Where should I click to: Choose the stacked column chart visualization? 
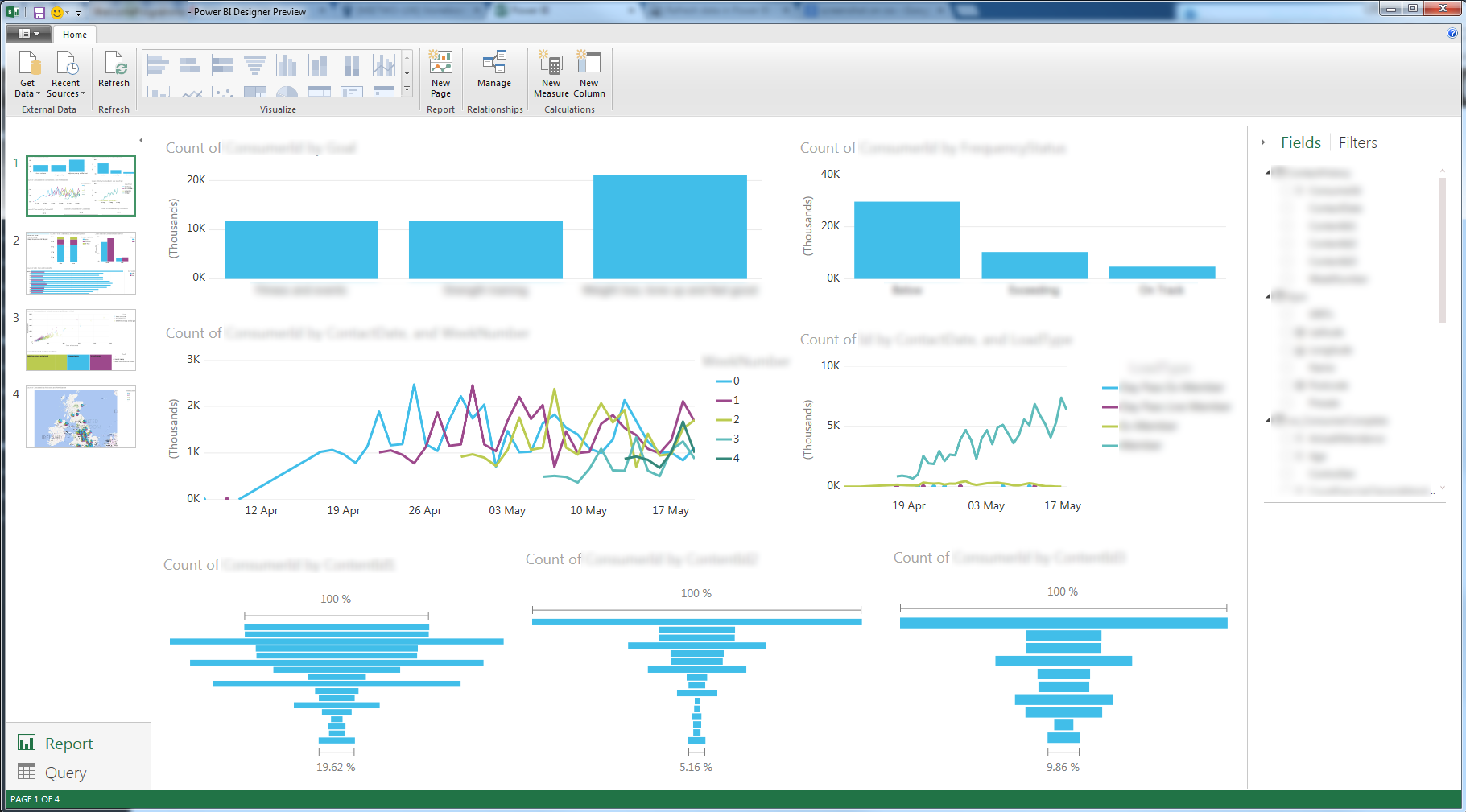(x=320, y=65)
